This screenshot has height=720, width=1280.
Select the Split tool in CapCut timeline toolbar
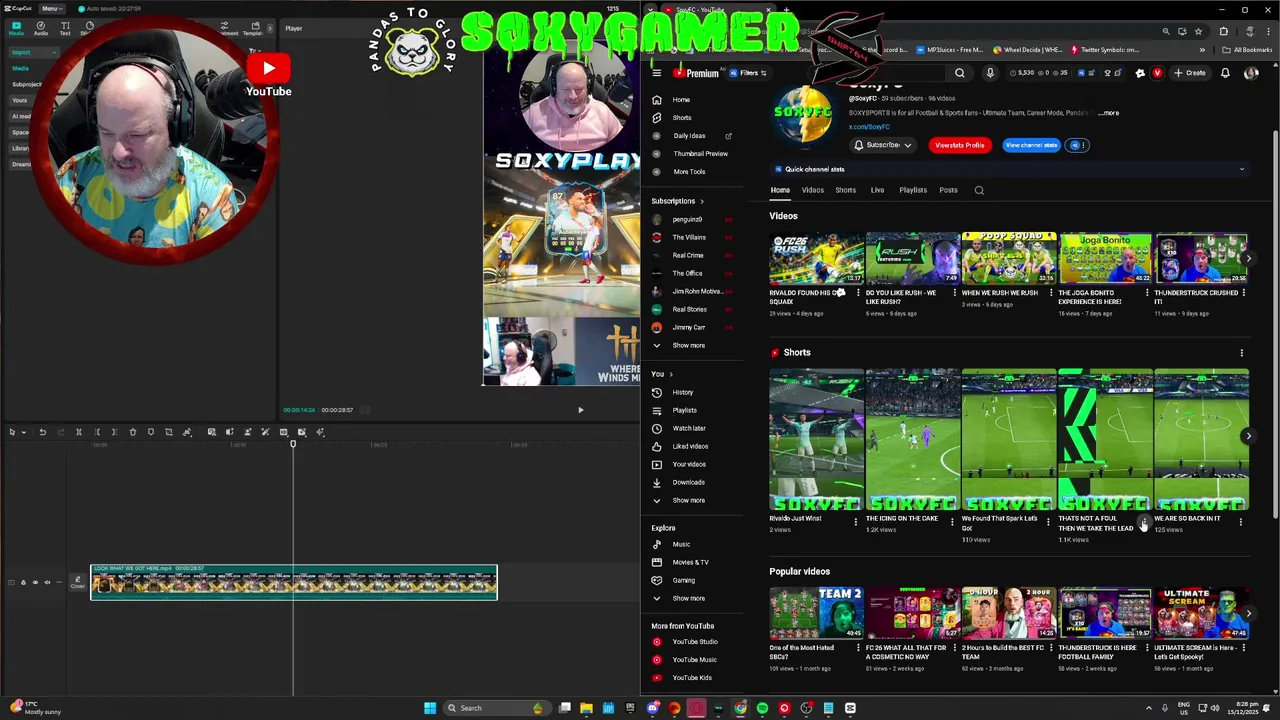click(x=78, y=432)
